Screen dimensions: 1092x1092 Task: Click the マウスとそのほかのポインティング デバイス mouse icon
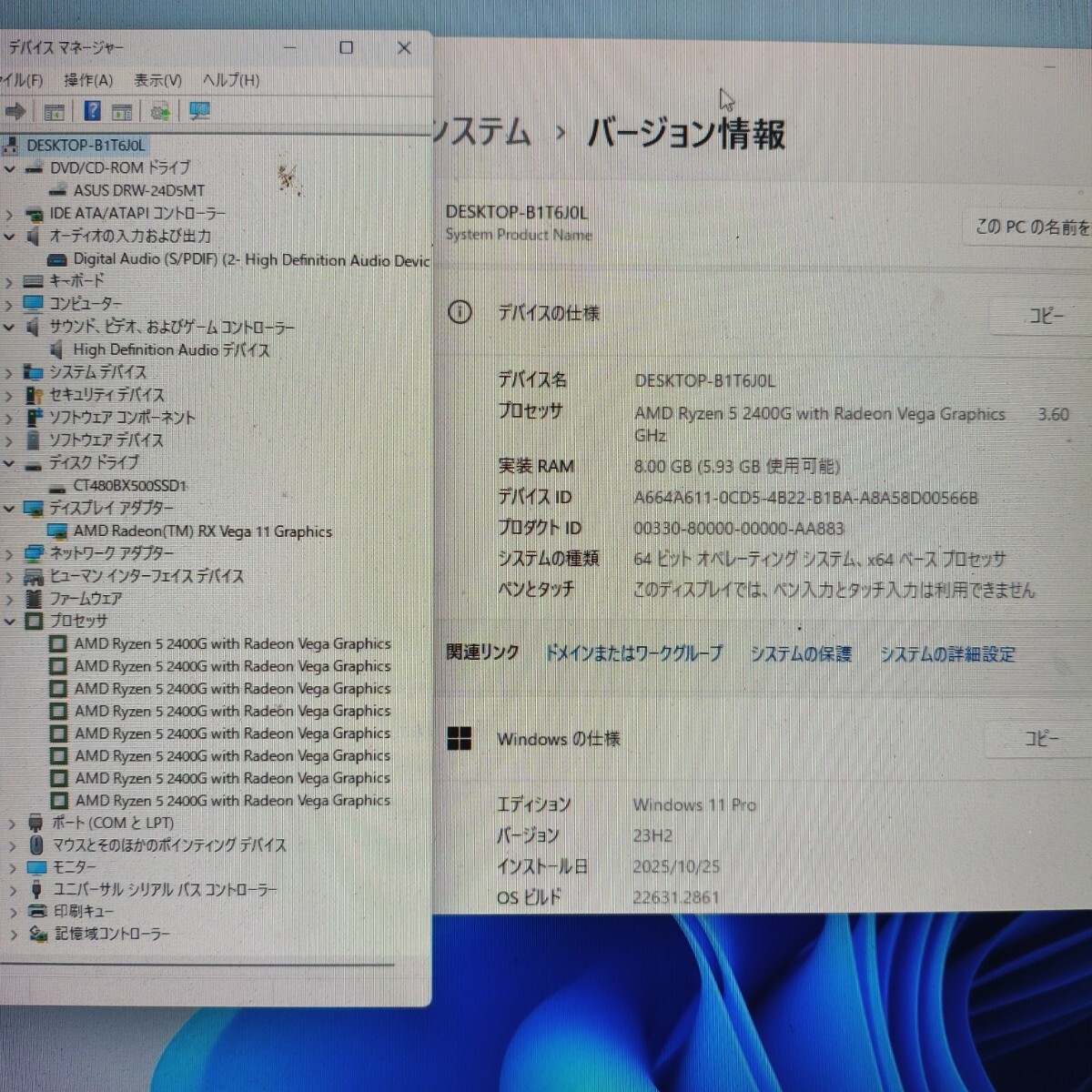click(36, 844)
